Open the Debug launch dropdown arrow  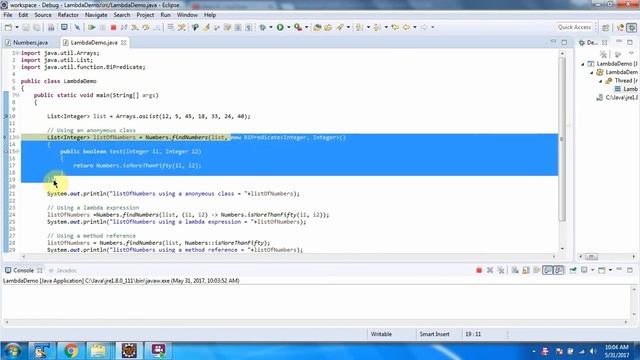[x=271, y=27]
